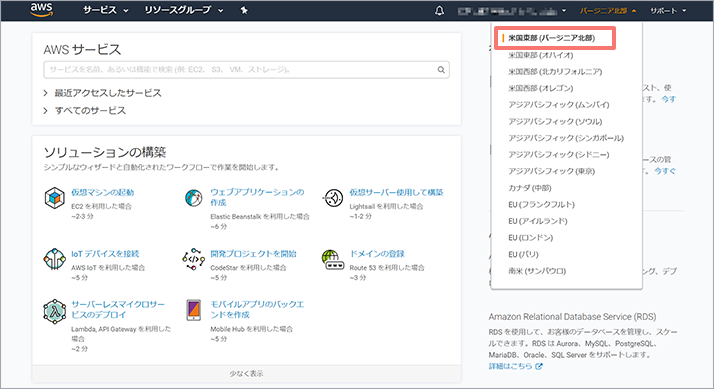Select region 米国西部 (北カリフォルニア)
Screen dimensions: 714x389
(555, 72)
